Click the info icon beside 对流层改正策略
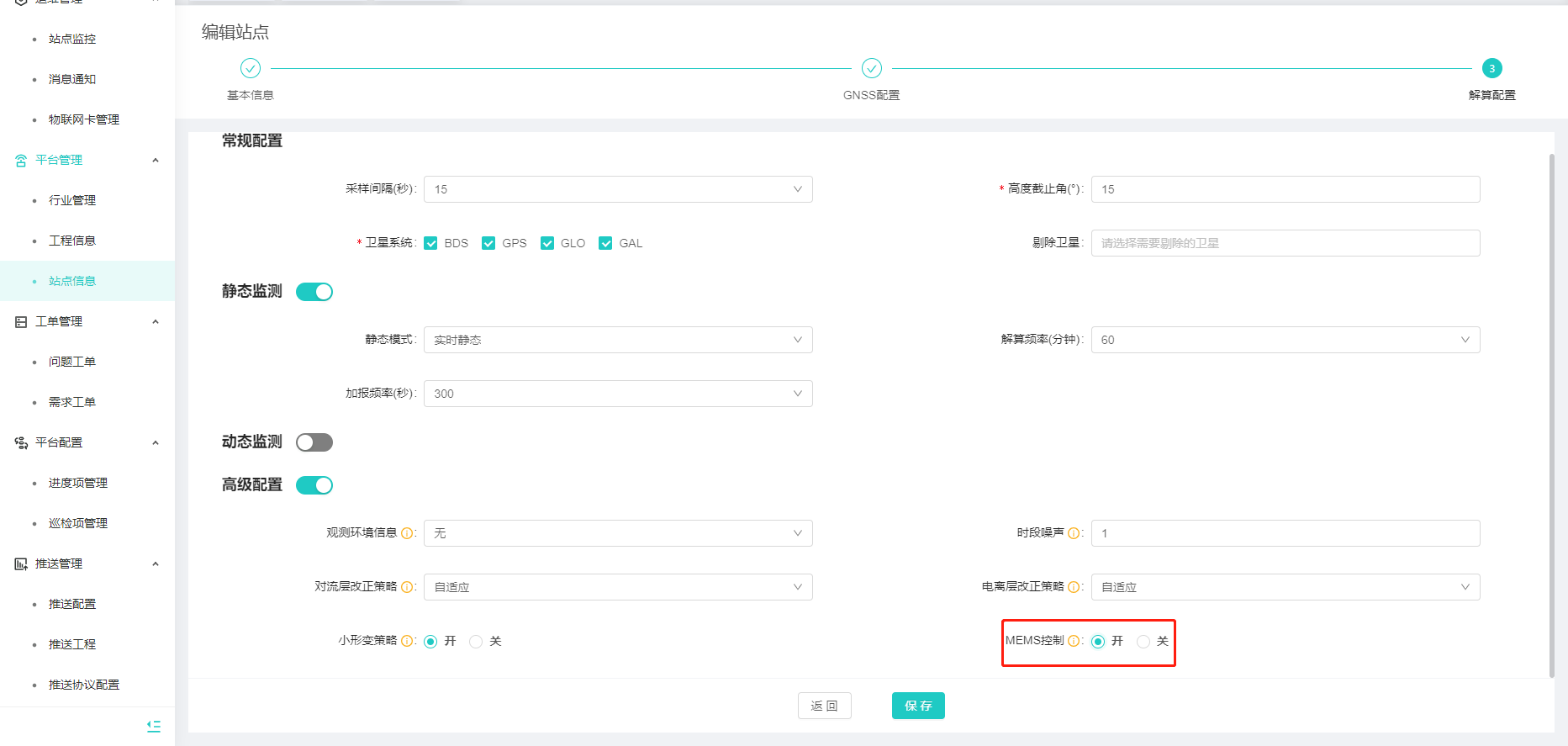 pyautogui.click(x=407, y=587)
